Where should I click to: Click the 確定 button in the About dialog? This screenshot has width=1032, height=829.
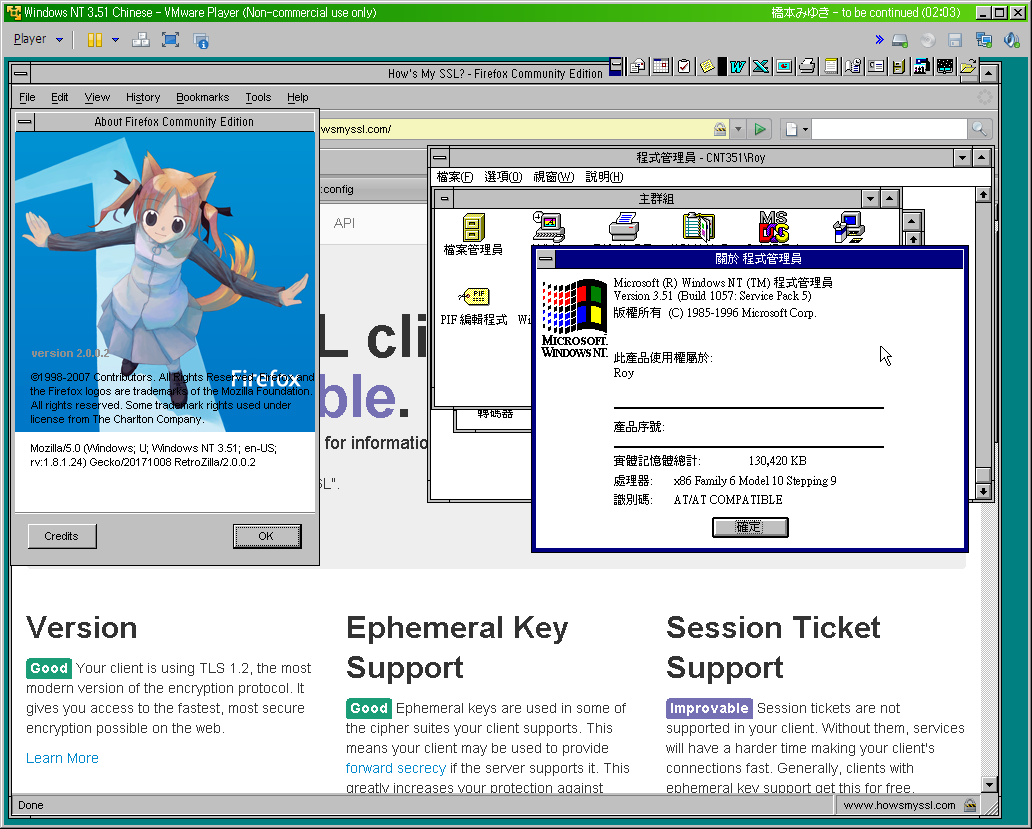pyautogui.click(x=750, y=527)
